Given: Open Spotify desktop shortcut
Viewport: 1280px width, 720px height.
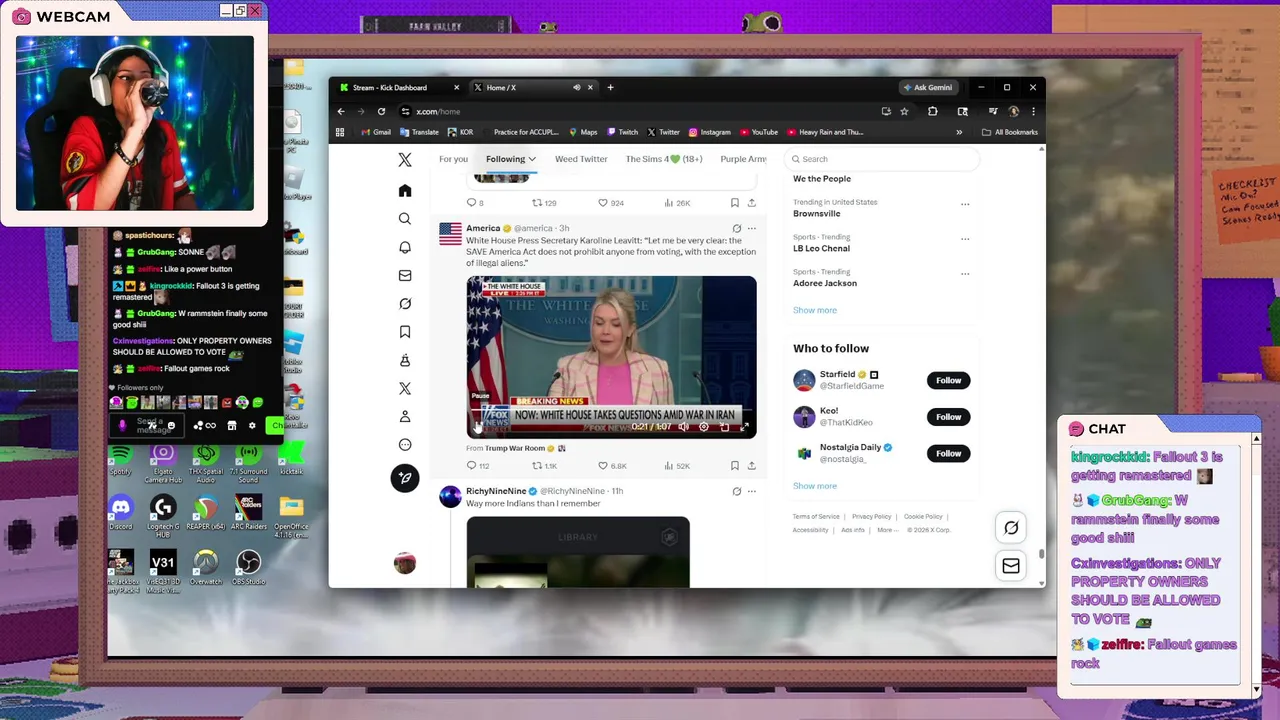Looking at the screenshot, I should (x=120, y=458).
